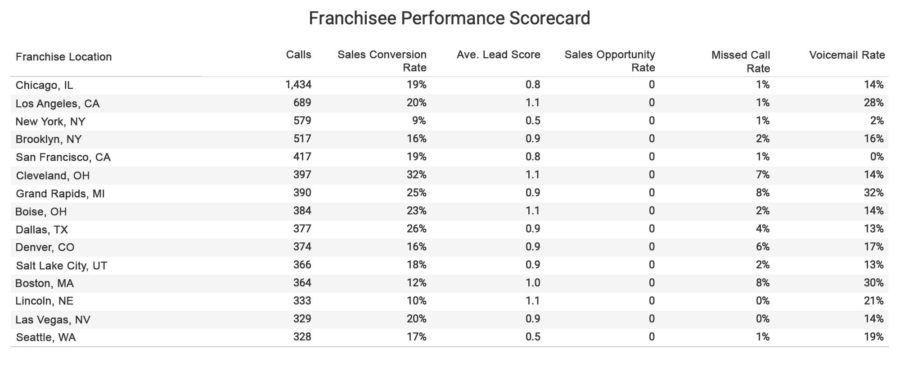Click the Franchisee Performance Scorecard title
The image size is (900, 367).
[x=449, y=18]
